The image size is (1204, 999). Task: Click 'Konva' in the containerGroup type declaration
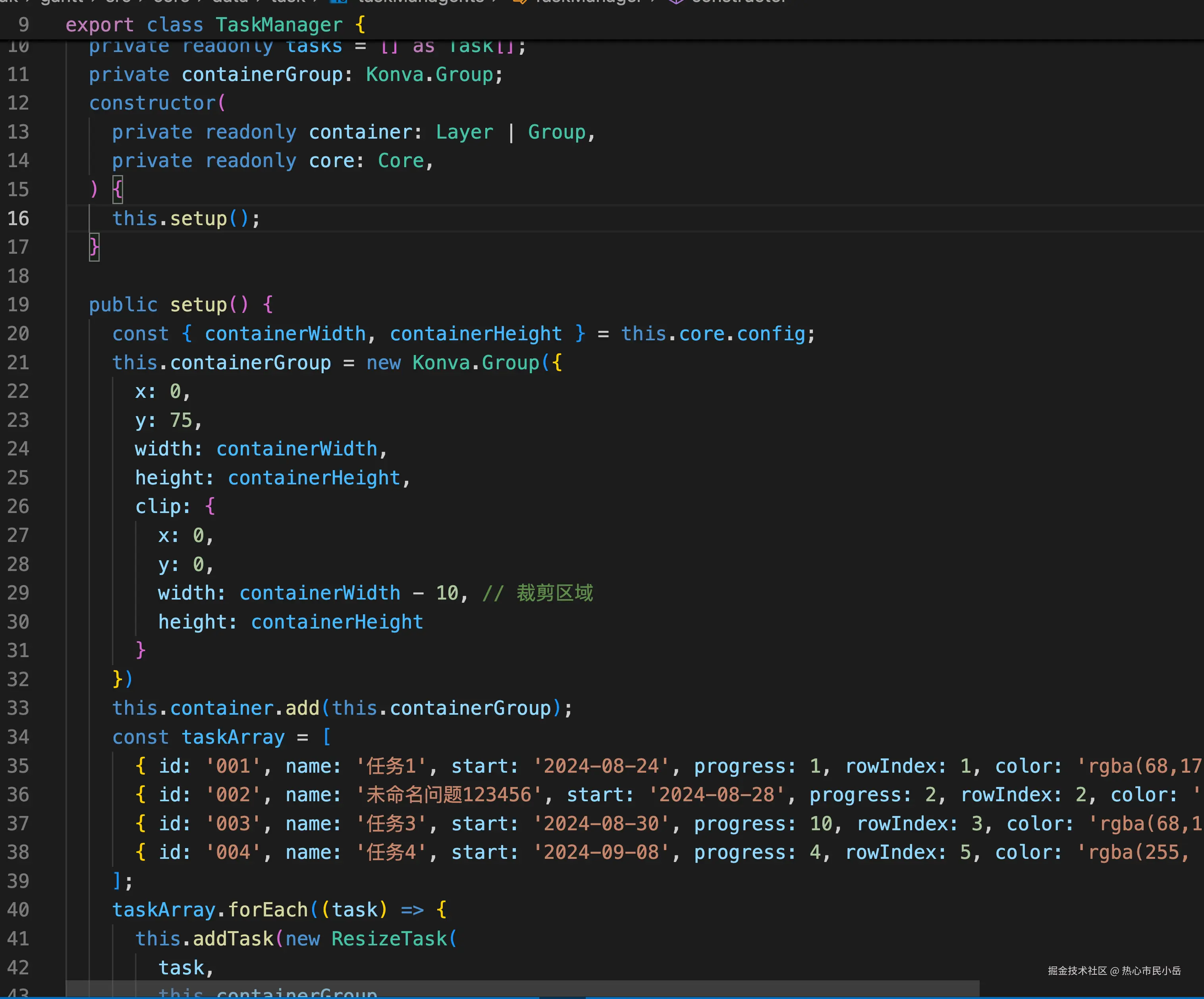pos(394,75)
